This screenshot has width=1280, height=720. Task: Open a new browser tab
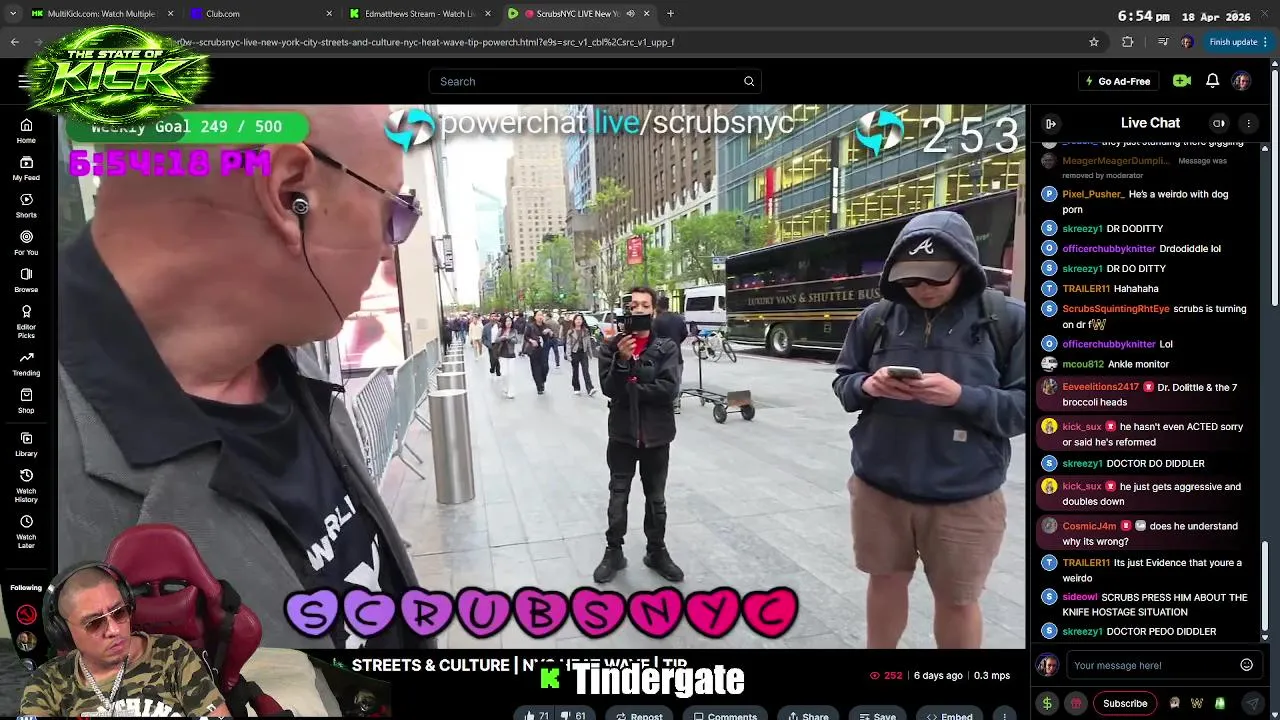(670, 14)
